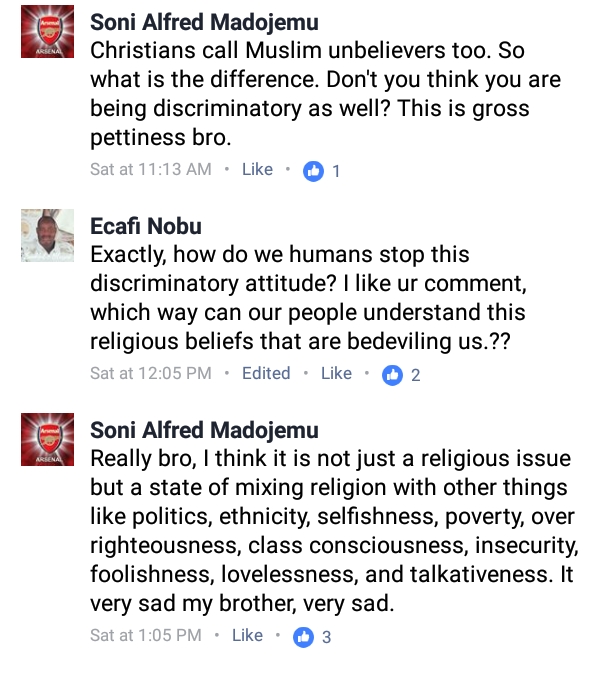The image size is (600, 677).
Task: Like the comment posted at 1:05 PM
Action: coord(247,636)
